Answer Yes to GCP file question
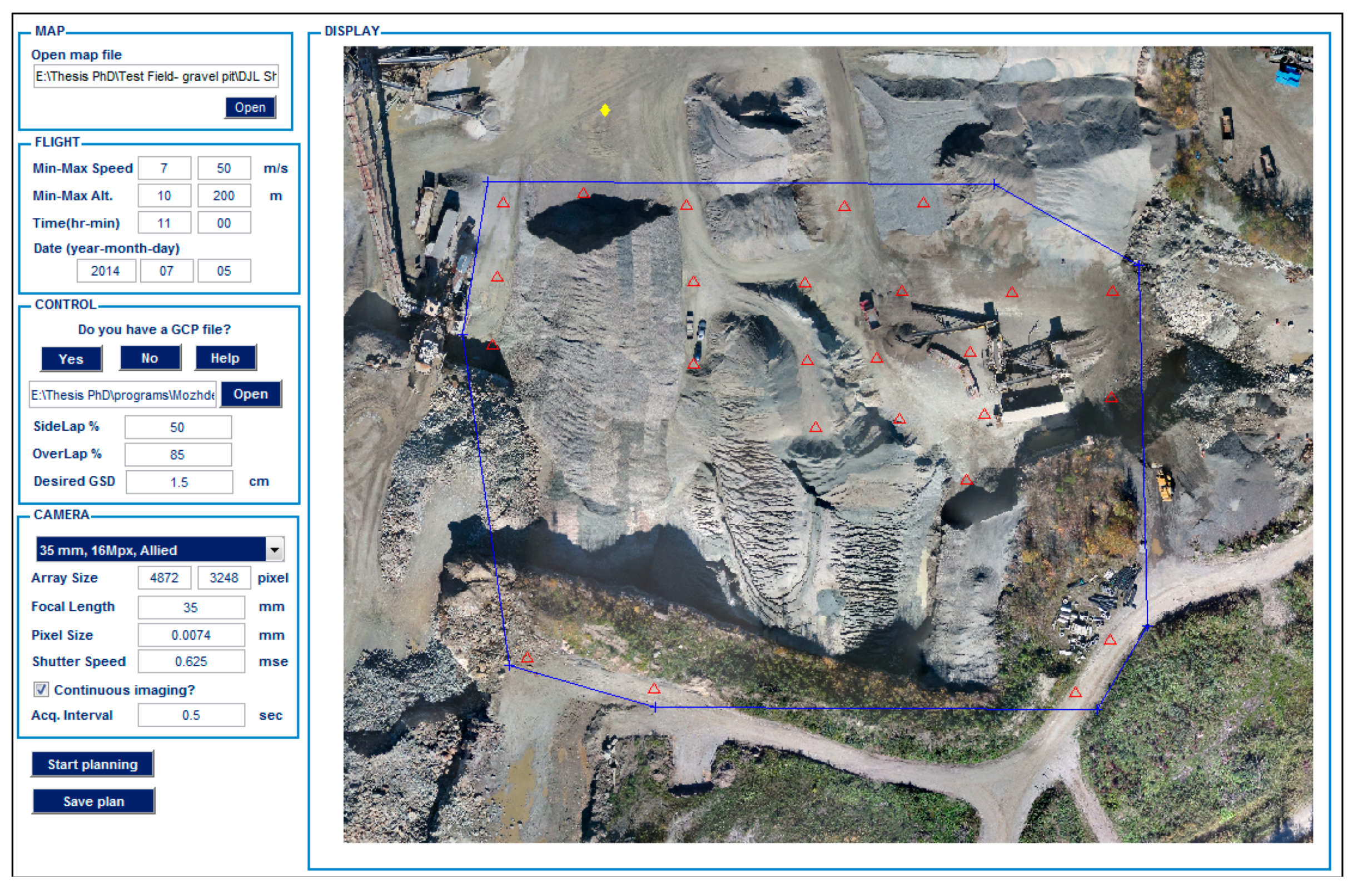This screenshot has width=1358, height=896. [71, 360]
